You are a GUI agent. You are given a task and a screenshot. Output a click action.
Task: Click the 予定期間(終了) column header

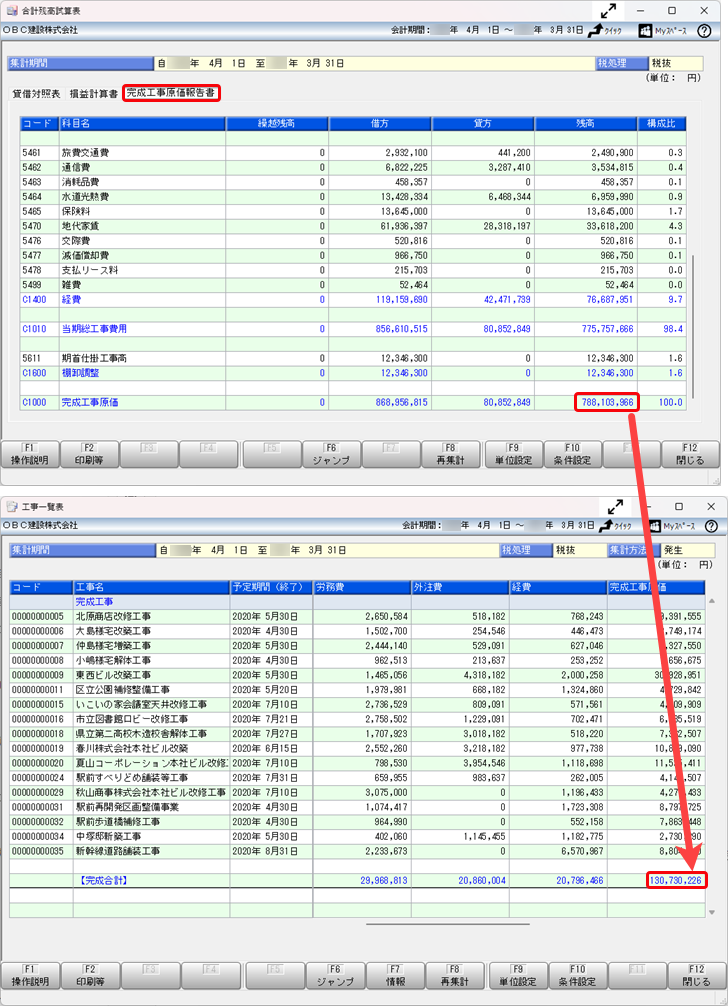pyautogui.click(x=271, y=587)
